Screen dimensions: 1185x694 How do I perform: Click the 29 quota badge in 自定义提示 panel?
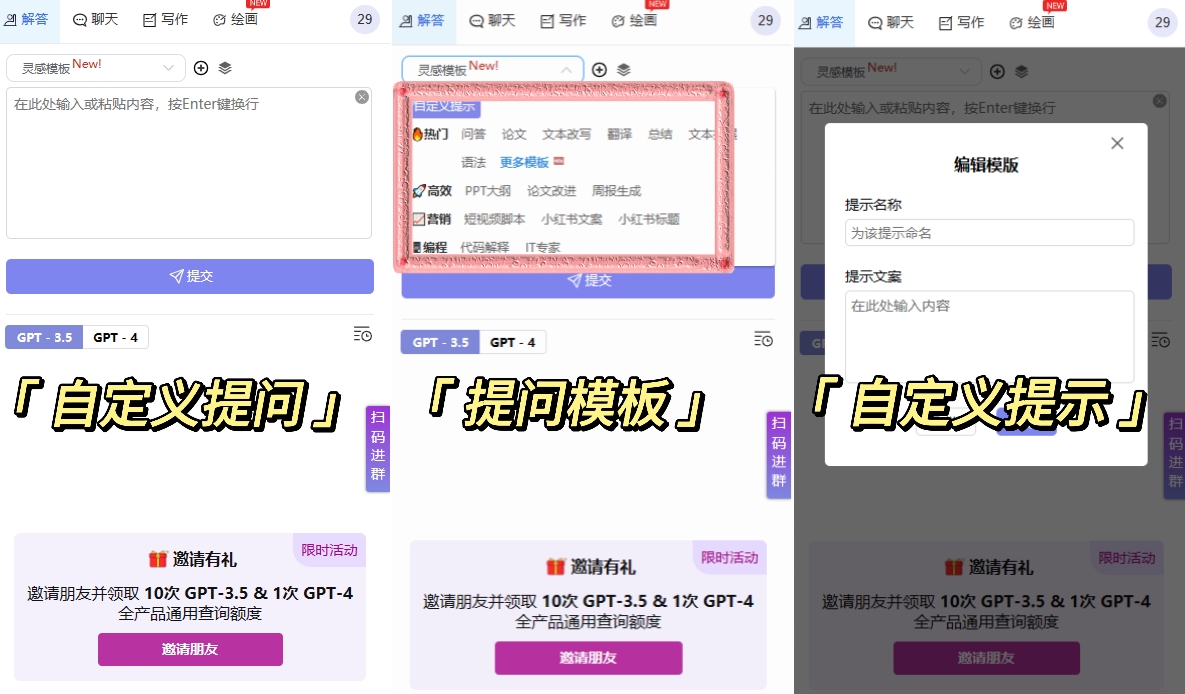[x=1163, y=23]
